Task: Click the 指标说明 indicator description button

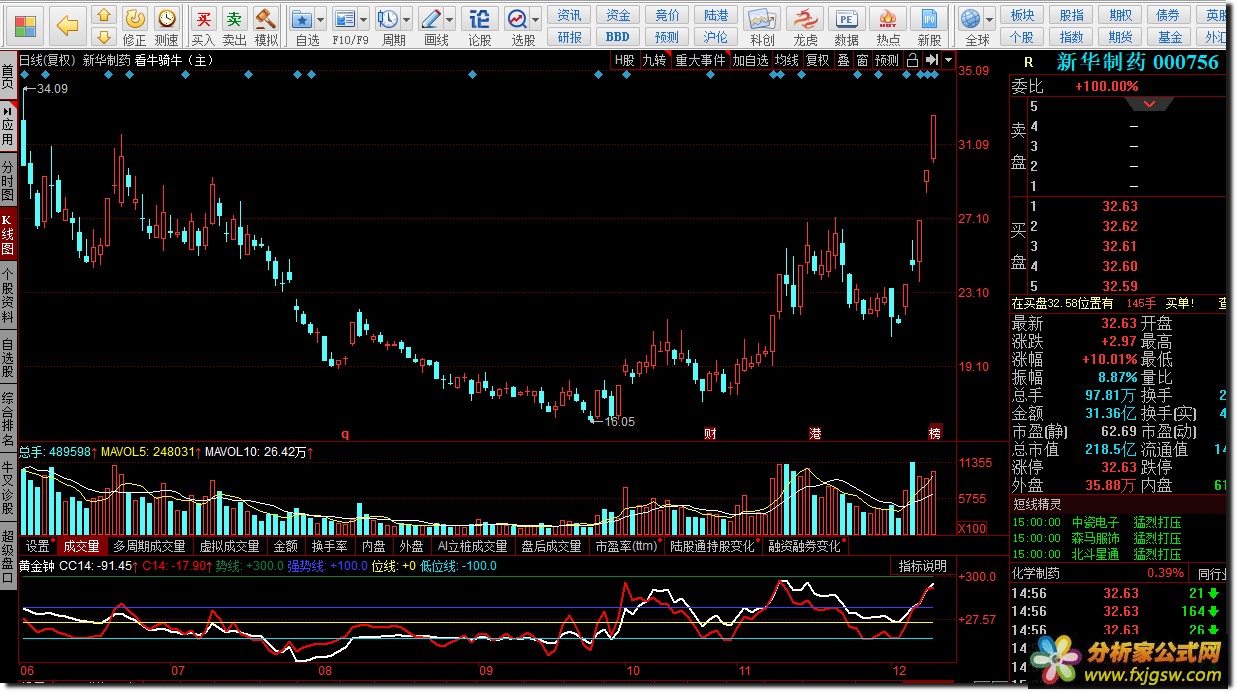Action: (921, 566)
